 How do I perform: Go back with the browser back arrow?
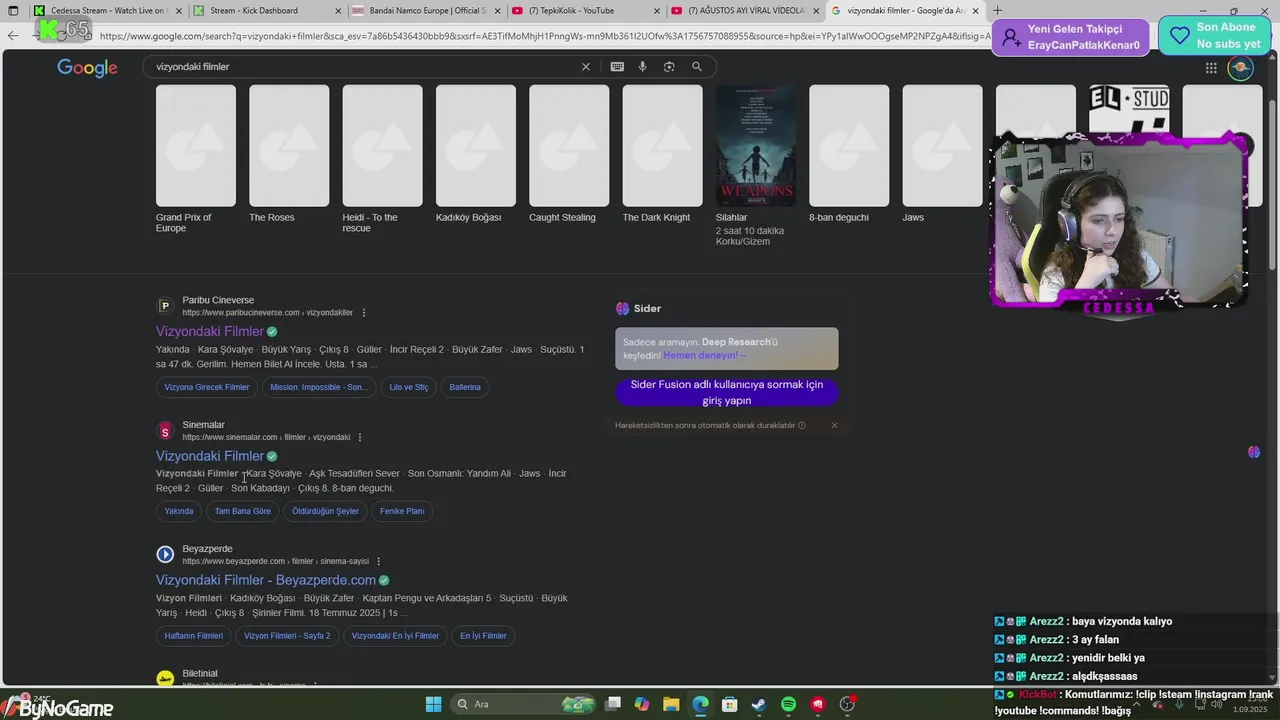12,36
